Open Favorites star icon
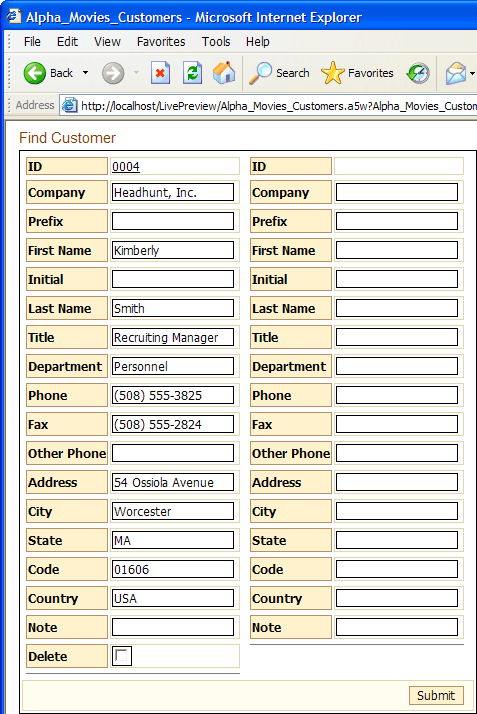This screenshot has height=714, width=477. (333, 73)
